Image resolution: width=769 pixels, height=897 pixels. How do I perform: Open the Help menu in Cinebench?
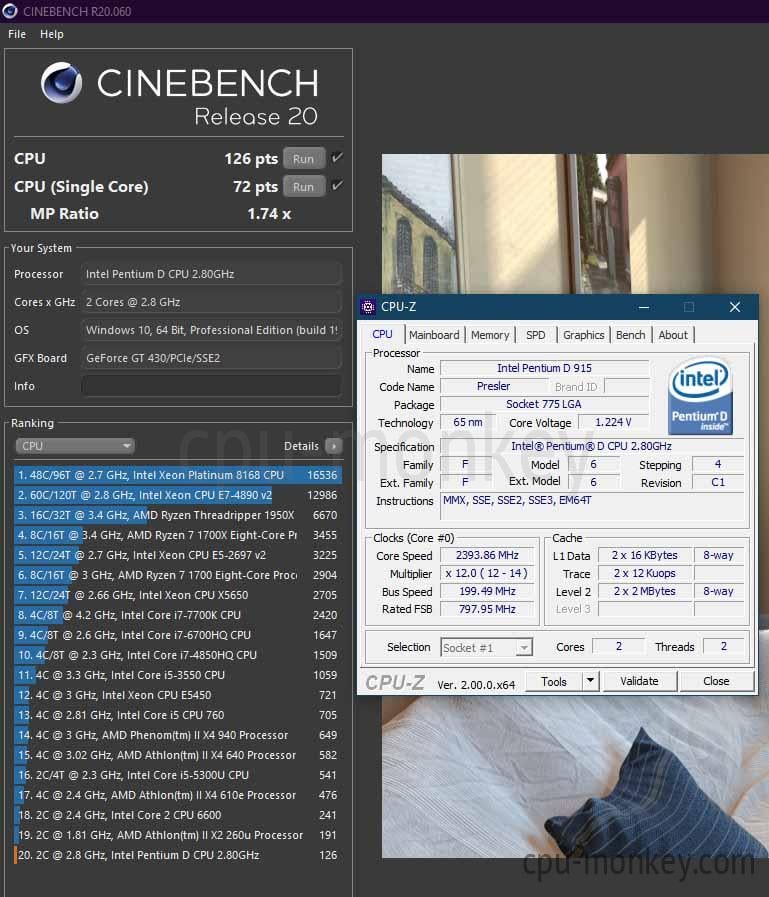[51, 34]
